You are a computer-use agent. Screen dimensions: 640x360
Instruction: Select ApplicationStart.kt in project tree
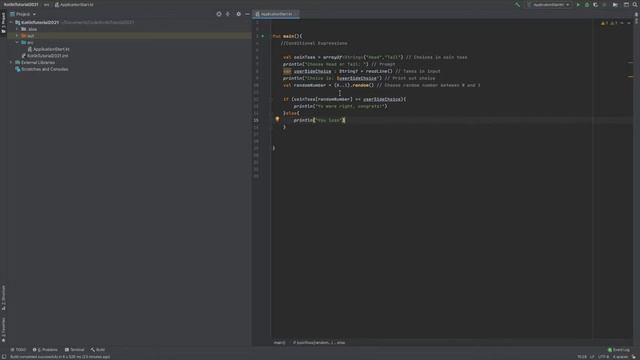pos(51,49)
